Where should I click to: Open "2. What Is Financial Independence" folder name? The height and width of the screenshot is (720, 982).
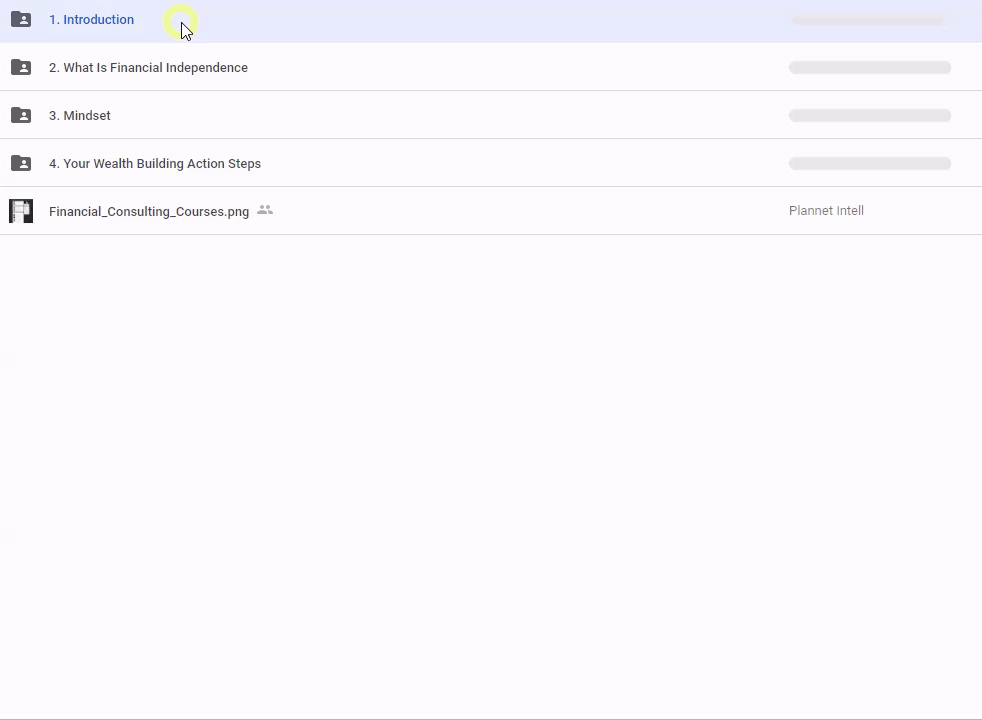148,68
